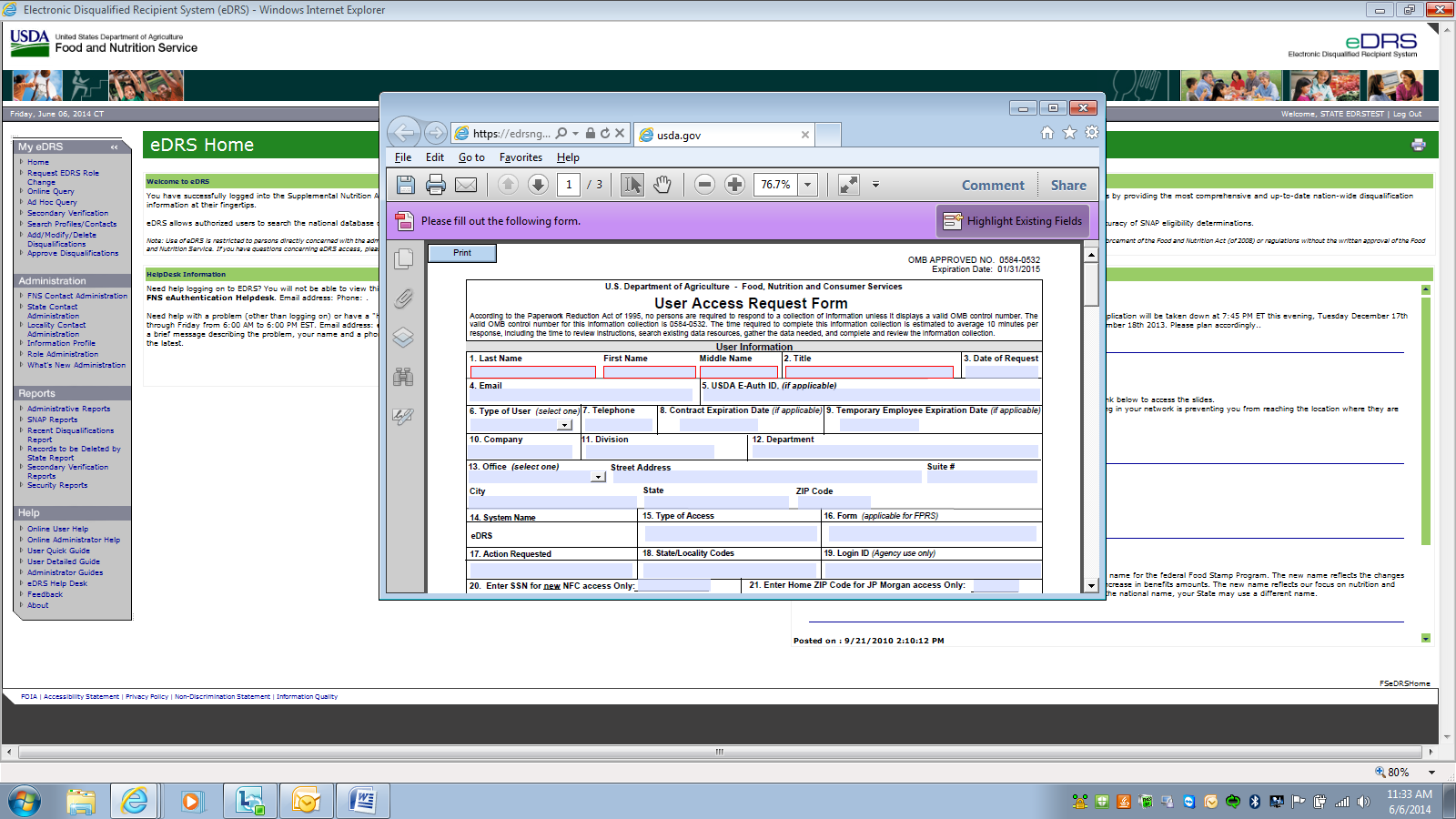1456x819 pixels.
Task: Click the printer icon in PDF toolbar
Action: (x=436, y=185)
